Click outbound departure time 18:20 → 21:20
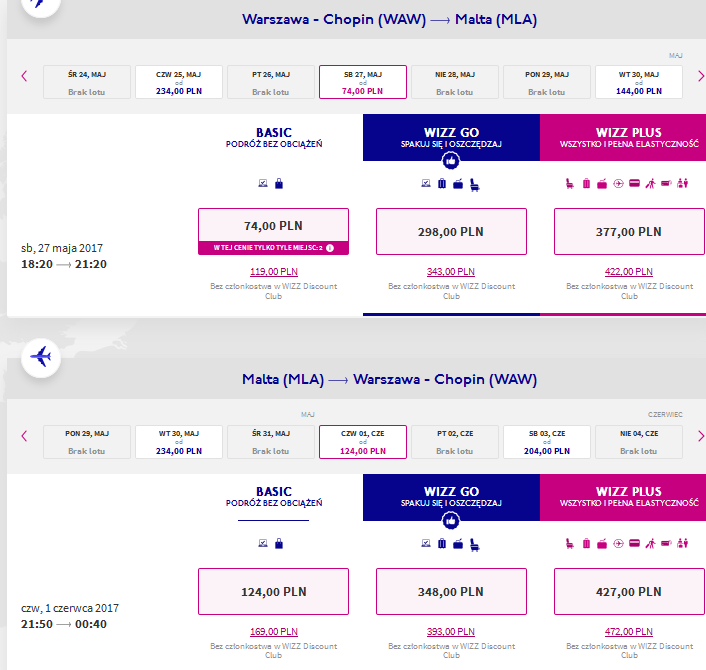Viewport: 706px width, 670px height. 64,264
